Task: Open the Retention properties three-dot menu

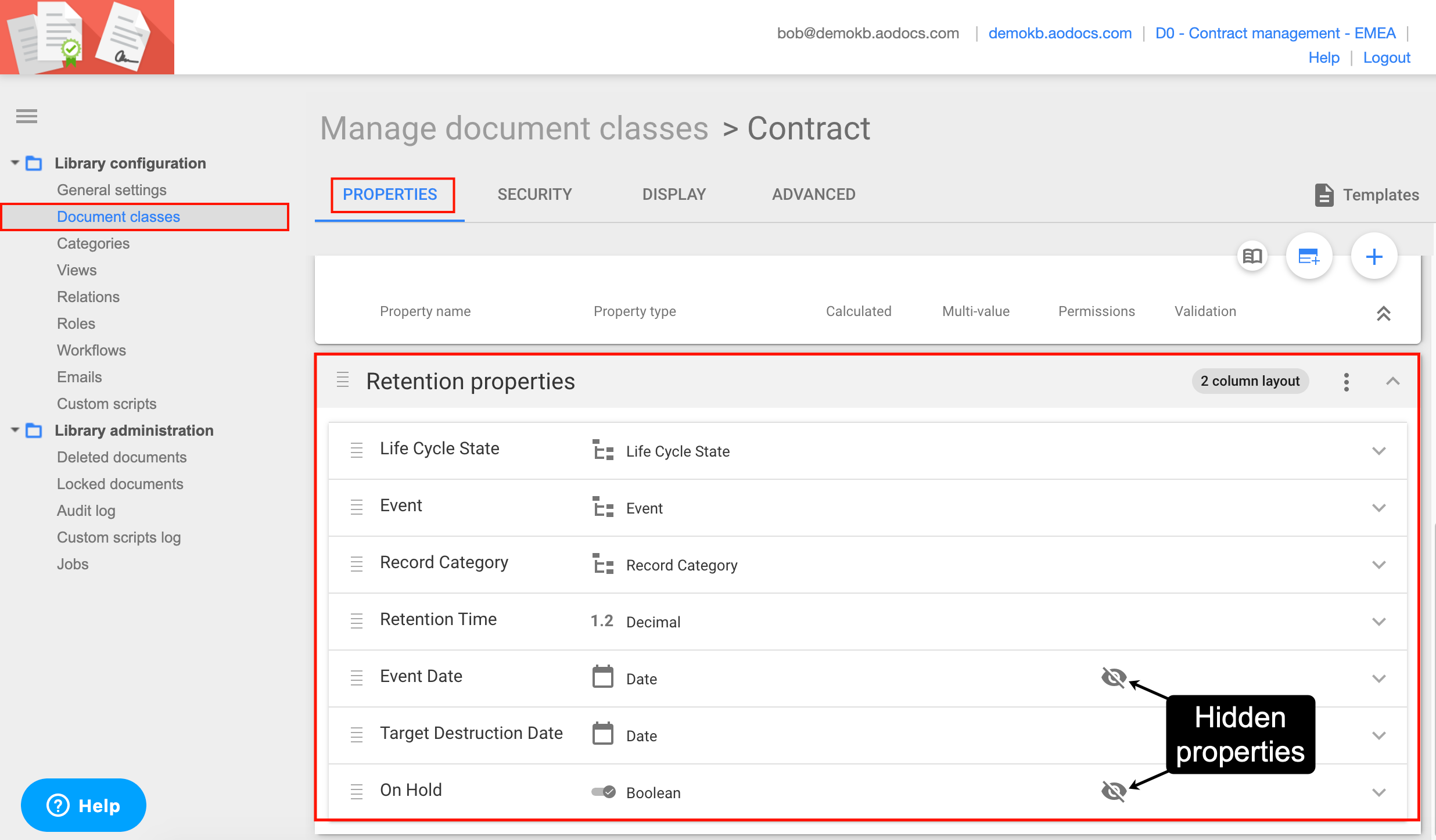Action: click(1347, 382)
